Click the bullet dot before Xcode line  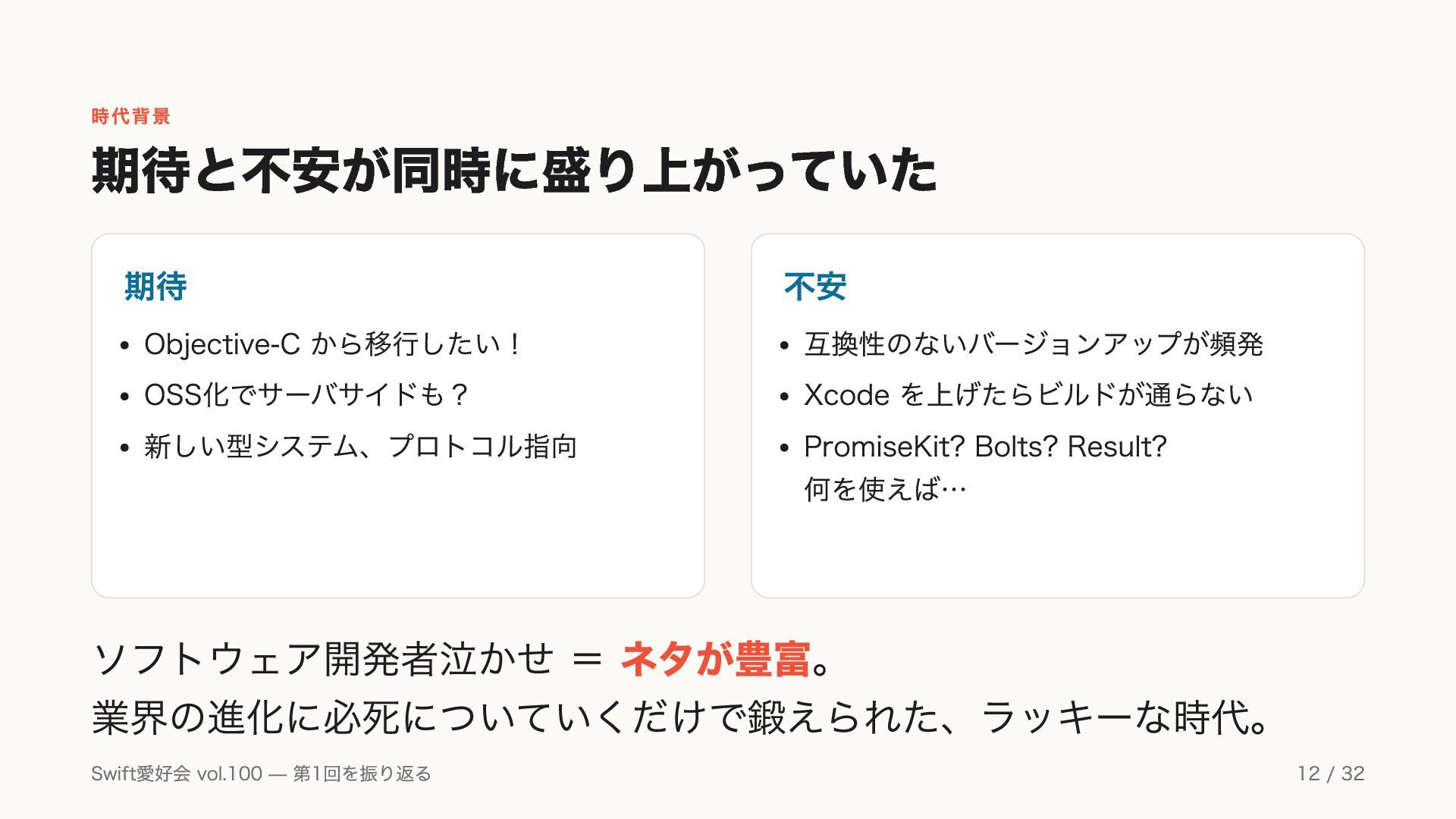pyautogui.click(x=785, y=397)
